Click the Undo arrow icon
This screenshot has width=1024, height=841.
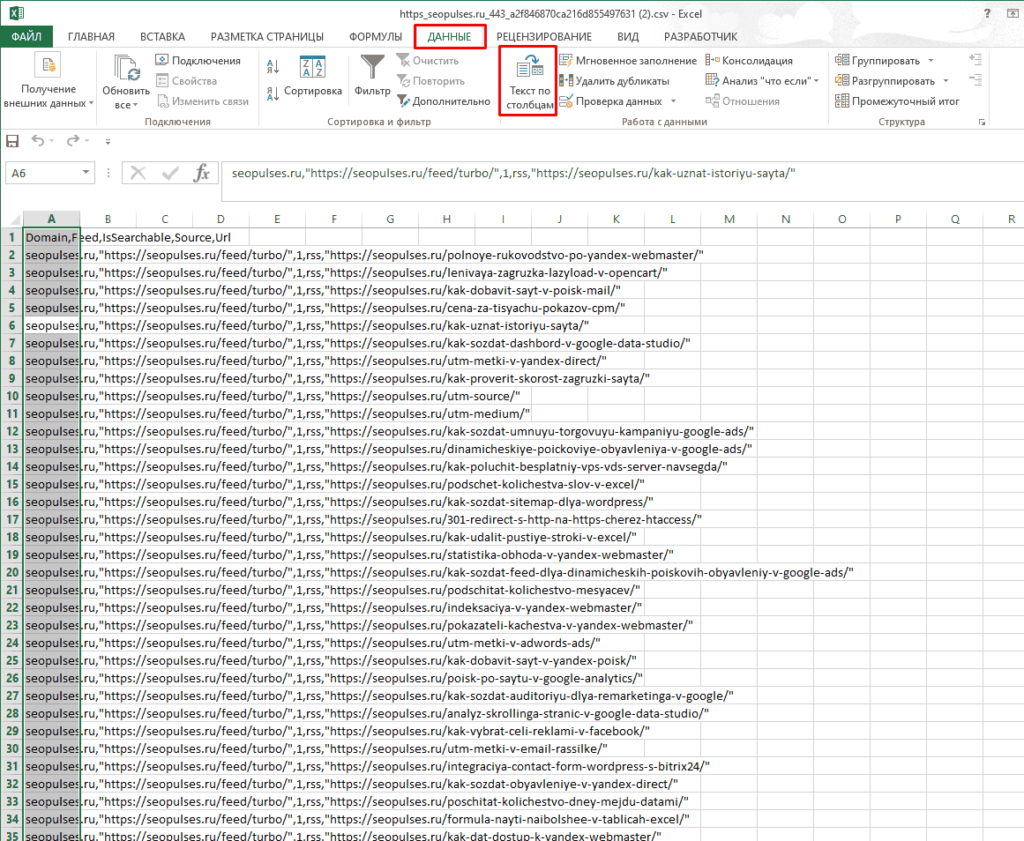pyautogui.click(x=38, y=140)
